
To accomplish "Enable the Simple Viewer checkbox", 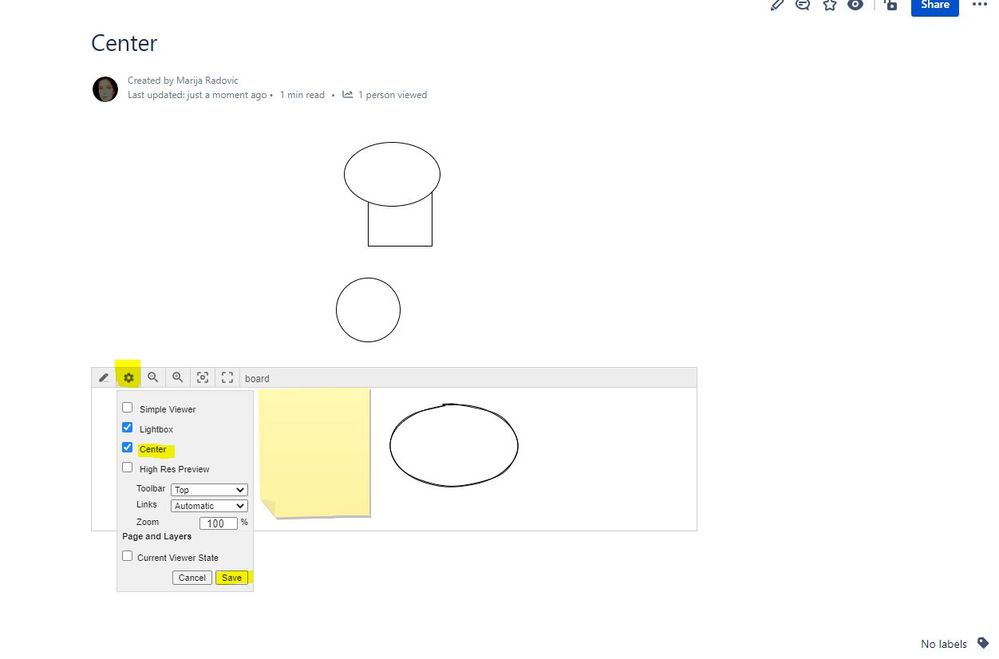I will [127, 407].
